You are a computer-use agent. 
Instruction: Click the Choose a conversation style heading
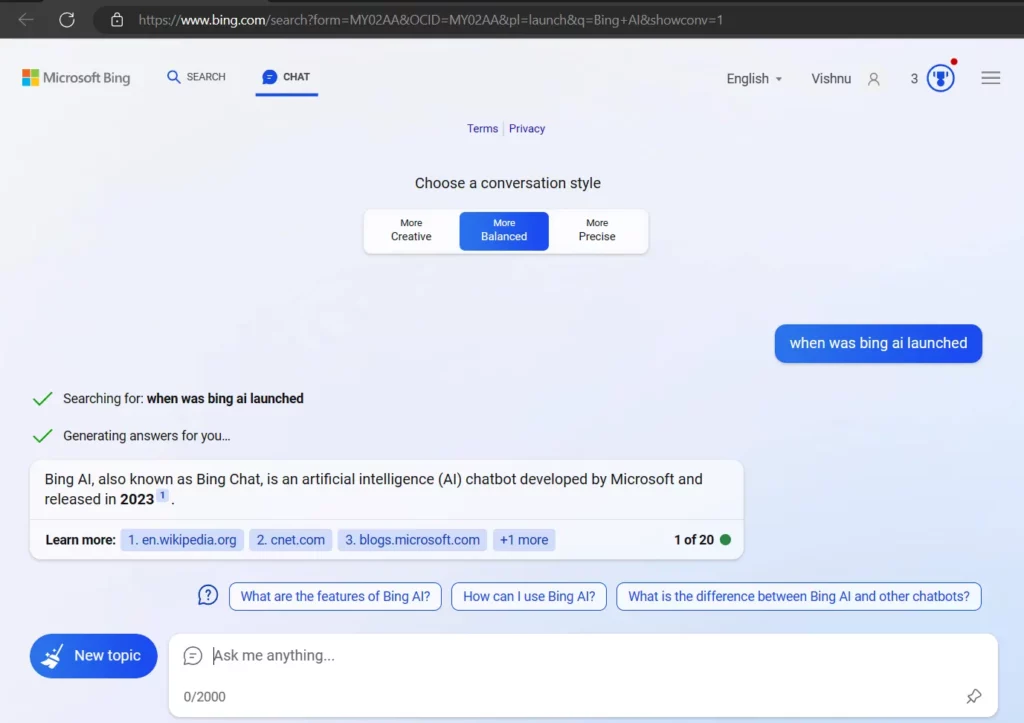click(x=507, y=184)
